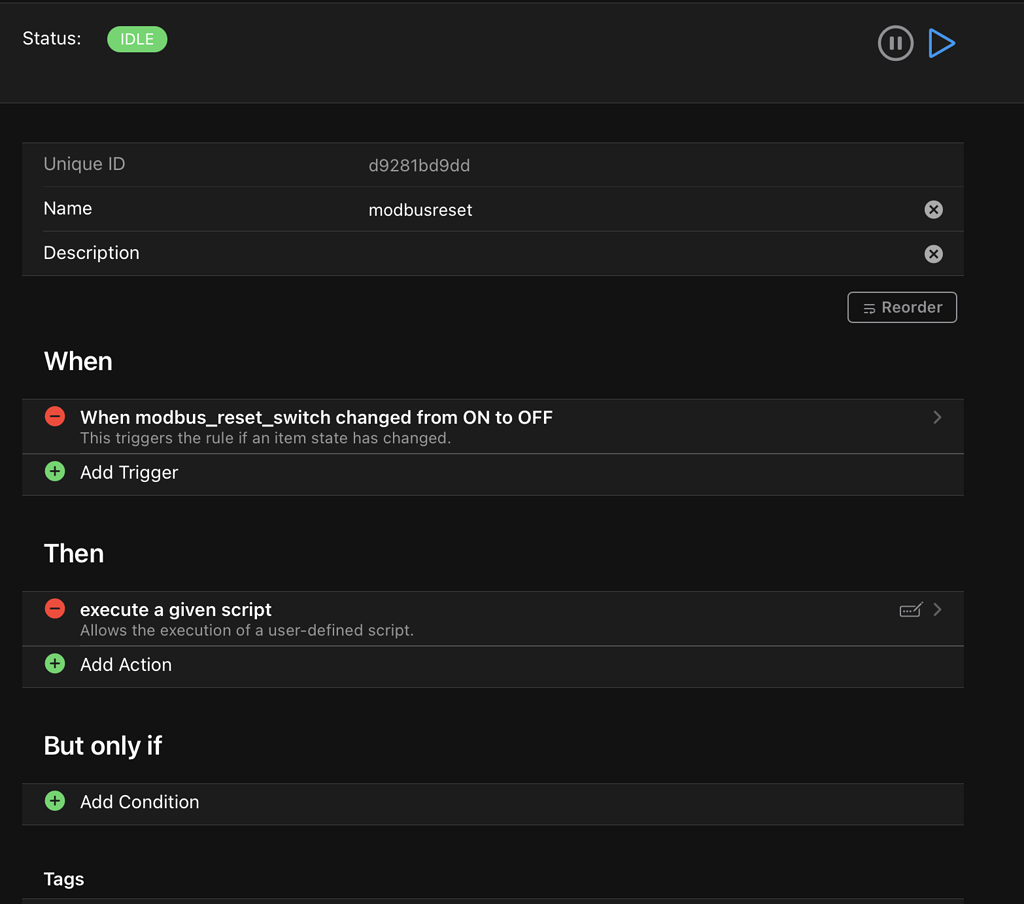
Task: Expand the execute script action details
Action: click(x=937, y=609)
